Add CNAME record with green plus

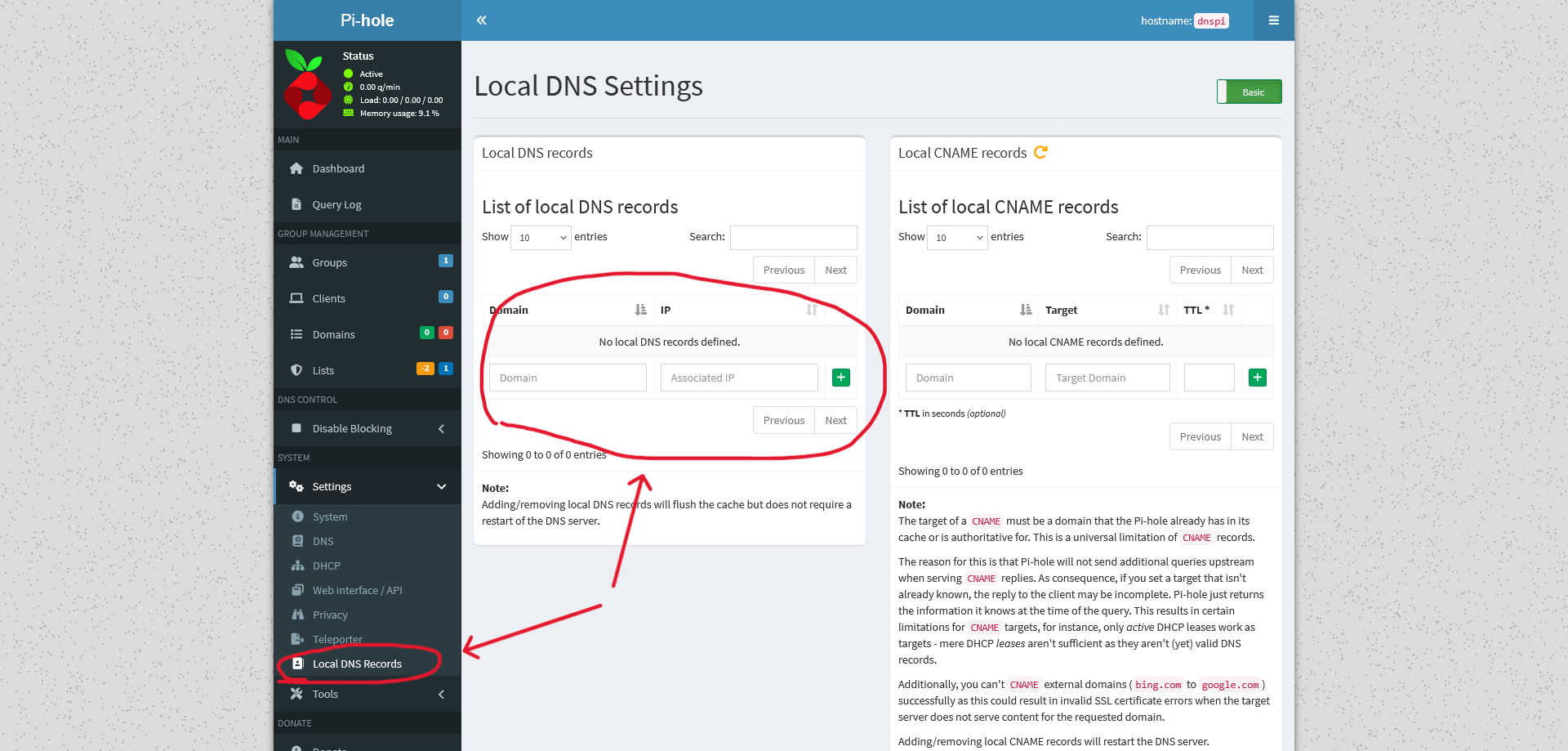1258,378
